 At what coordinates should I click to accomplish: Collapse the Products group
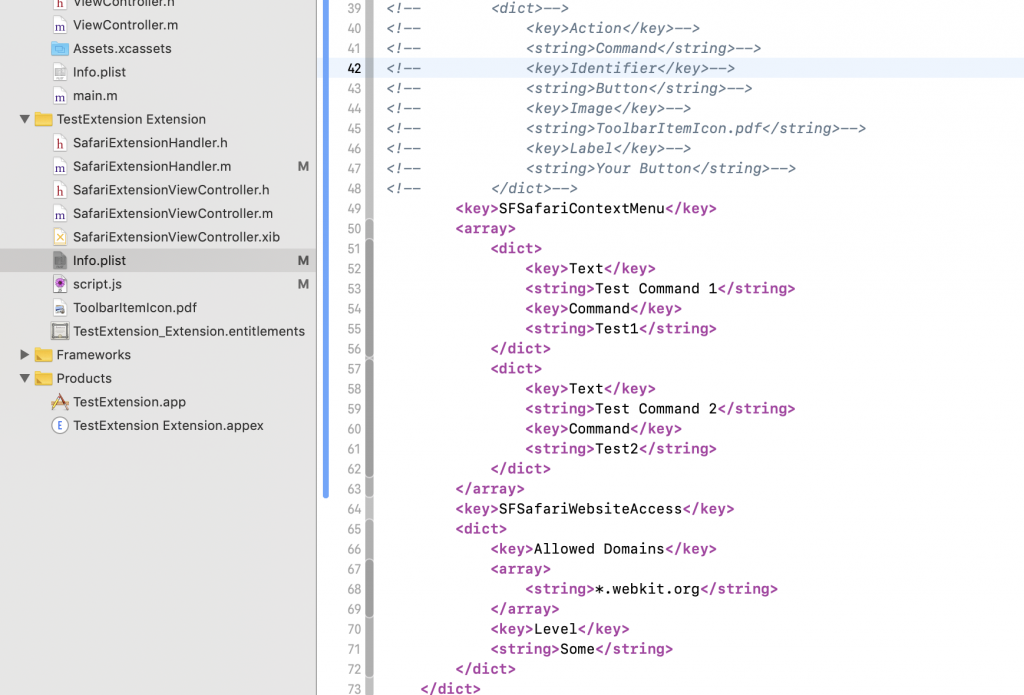point(25,378)
